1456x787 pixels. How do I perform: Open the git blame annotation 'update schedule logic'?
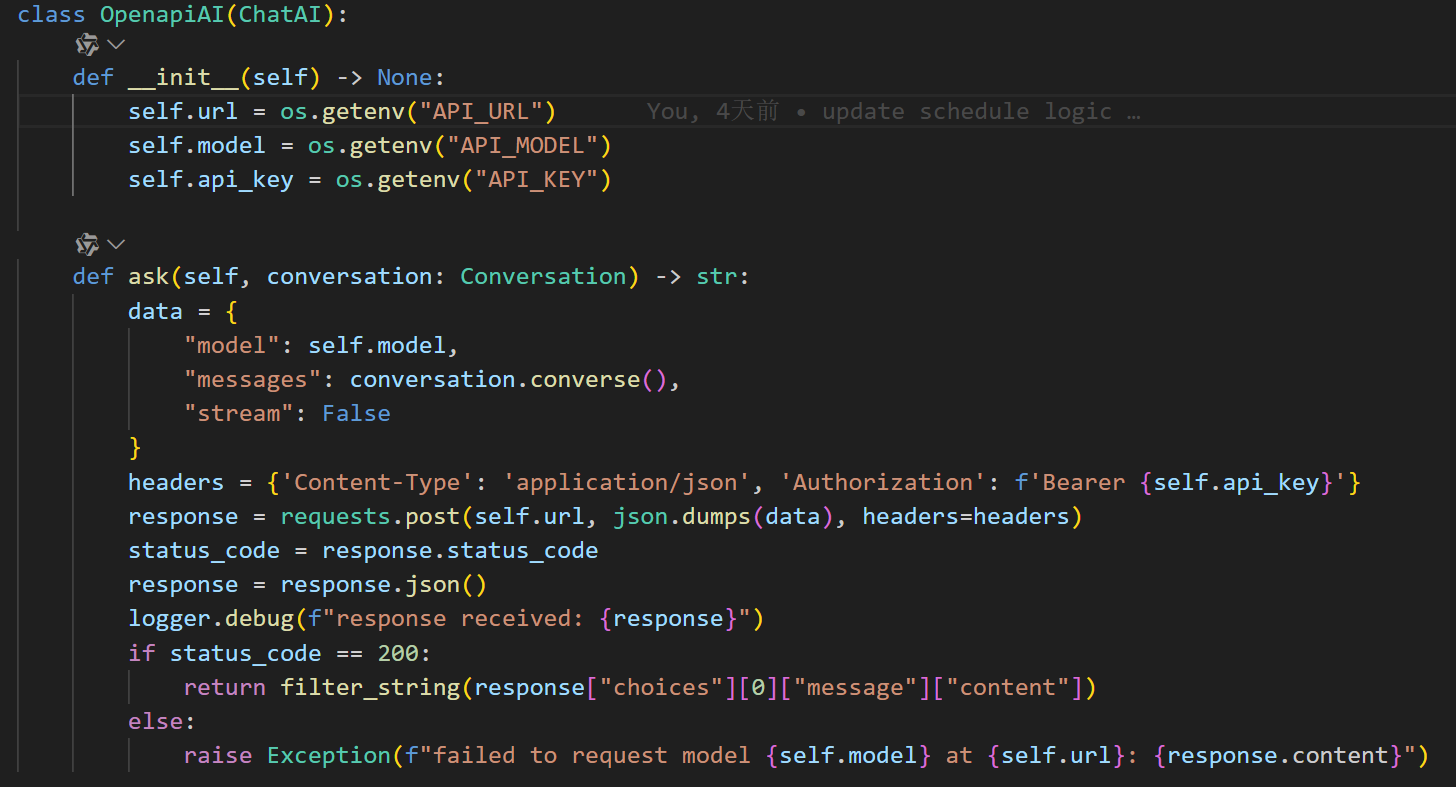[x=893, y=112]
